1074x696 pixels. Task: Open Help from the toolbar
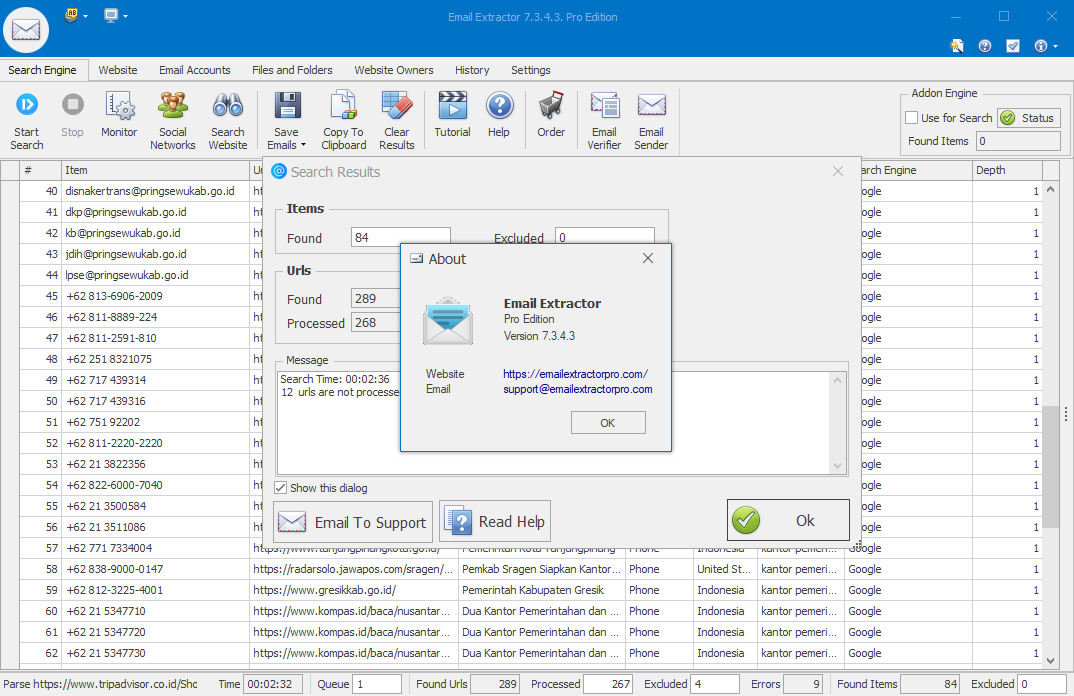coord(499,115)
